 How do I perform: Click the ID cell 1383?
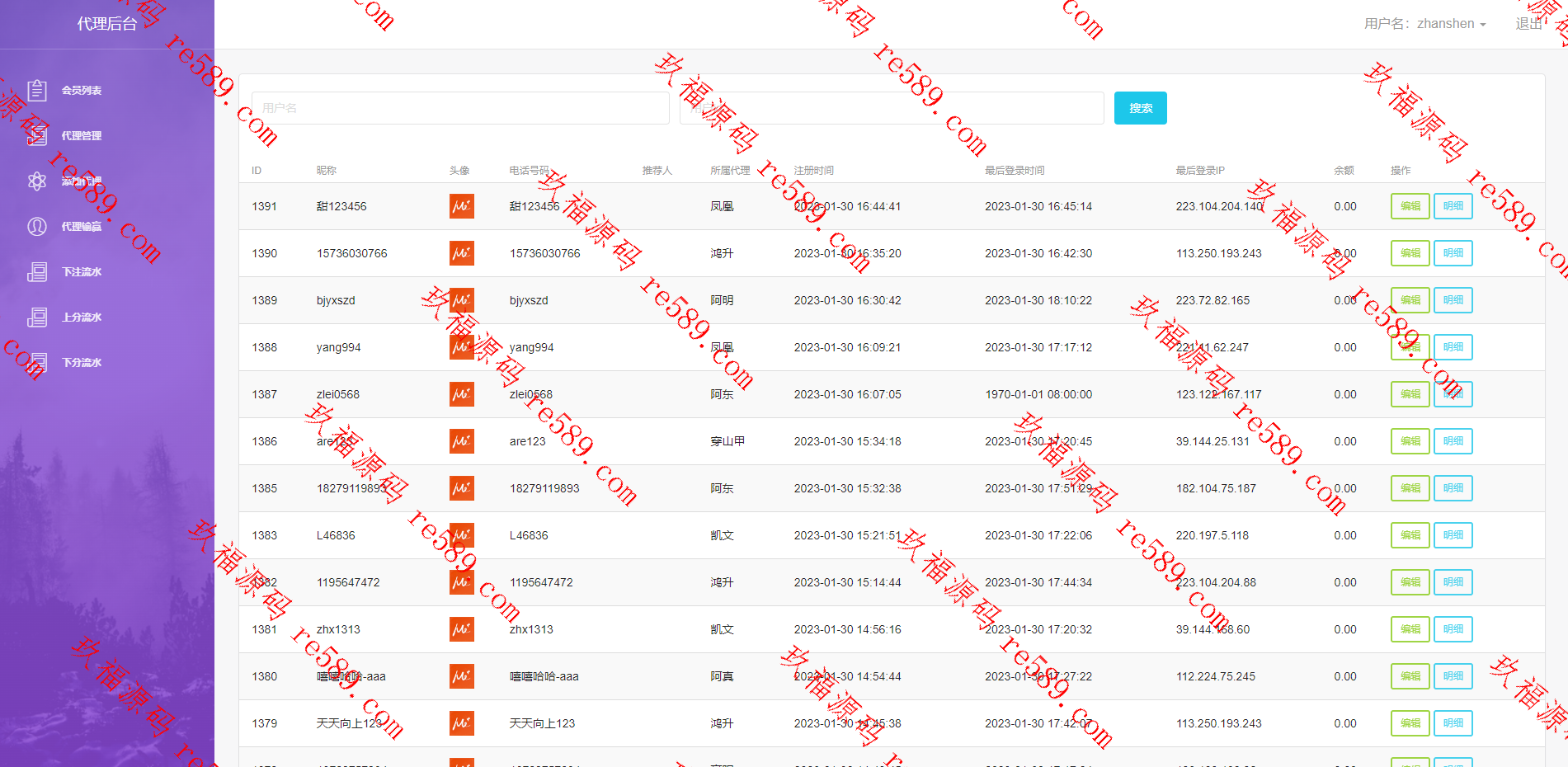tap(265, 535)
